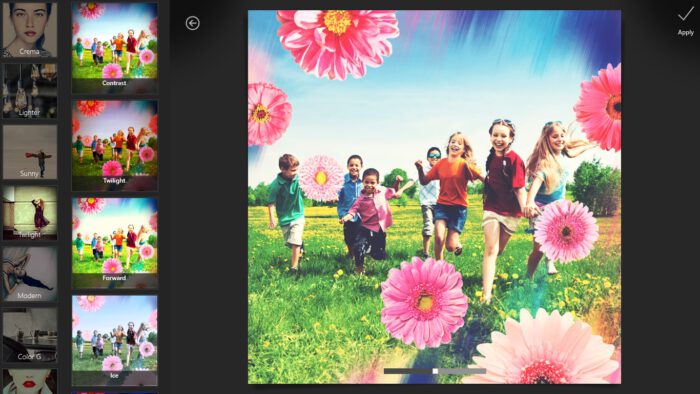Open the Crema filter category
The height and width of the screenshot is (394, 700).
pyautogui.click(x=30, y=29)
